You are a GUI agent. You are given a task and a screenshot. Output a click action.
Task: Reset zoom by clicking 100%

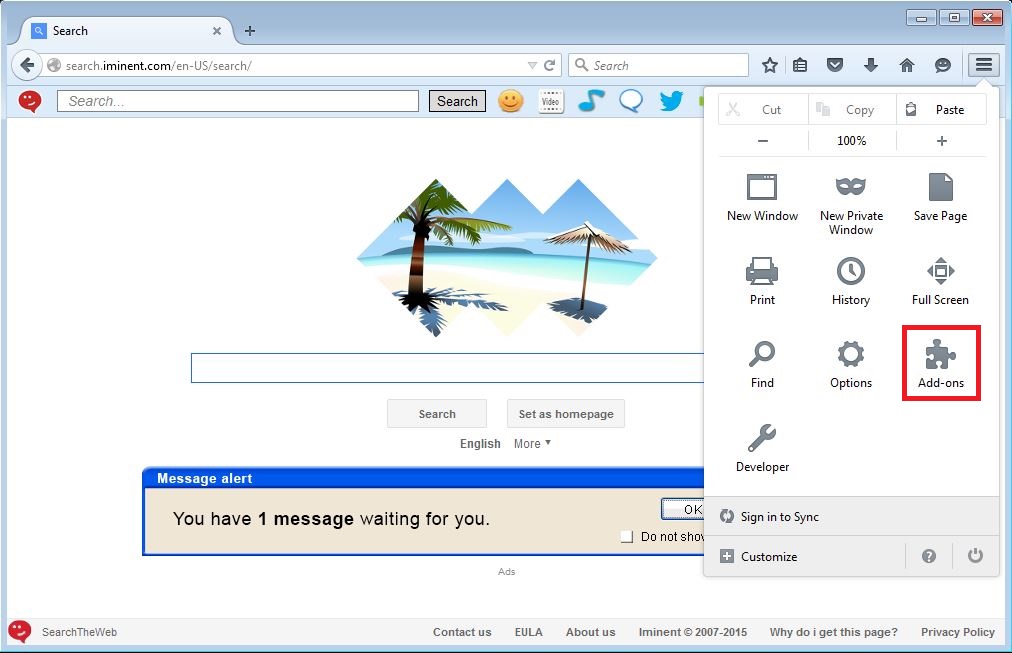[852, 141]
